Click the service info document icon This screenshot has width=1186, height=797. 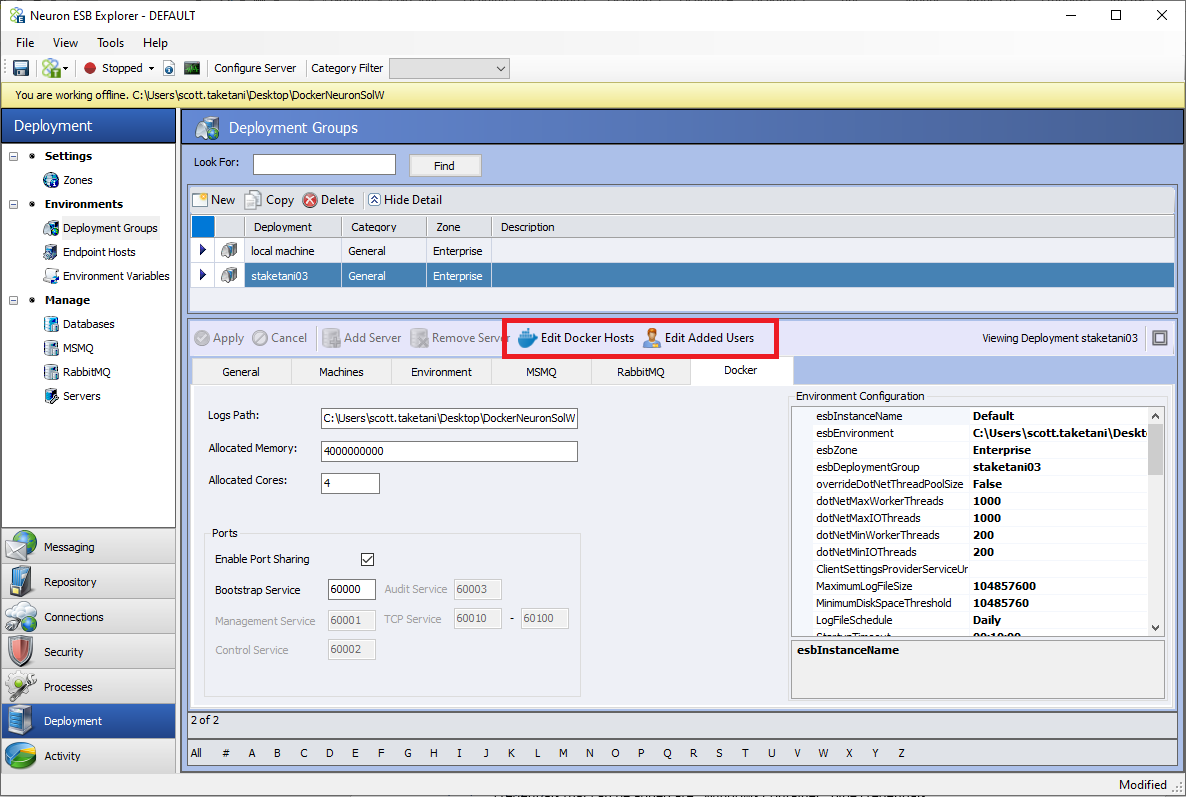point(169,68)
